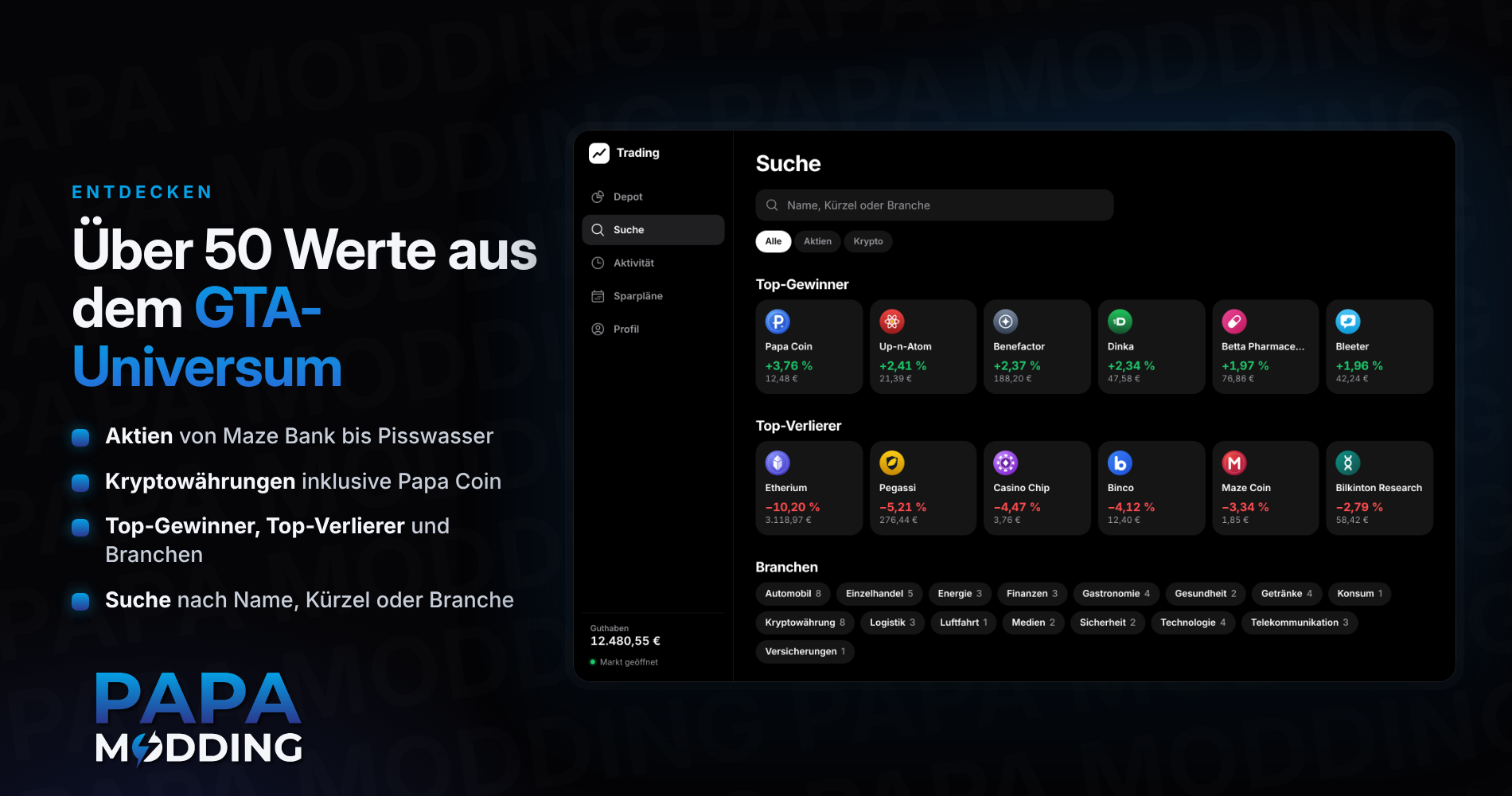Image resolution: width=1512 pixels, height=796 pixels.
Task: Click the Papa Coin logo icon
Action: 777,322
